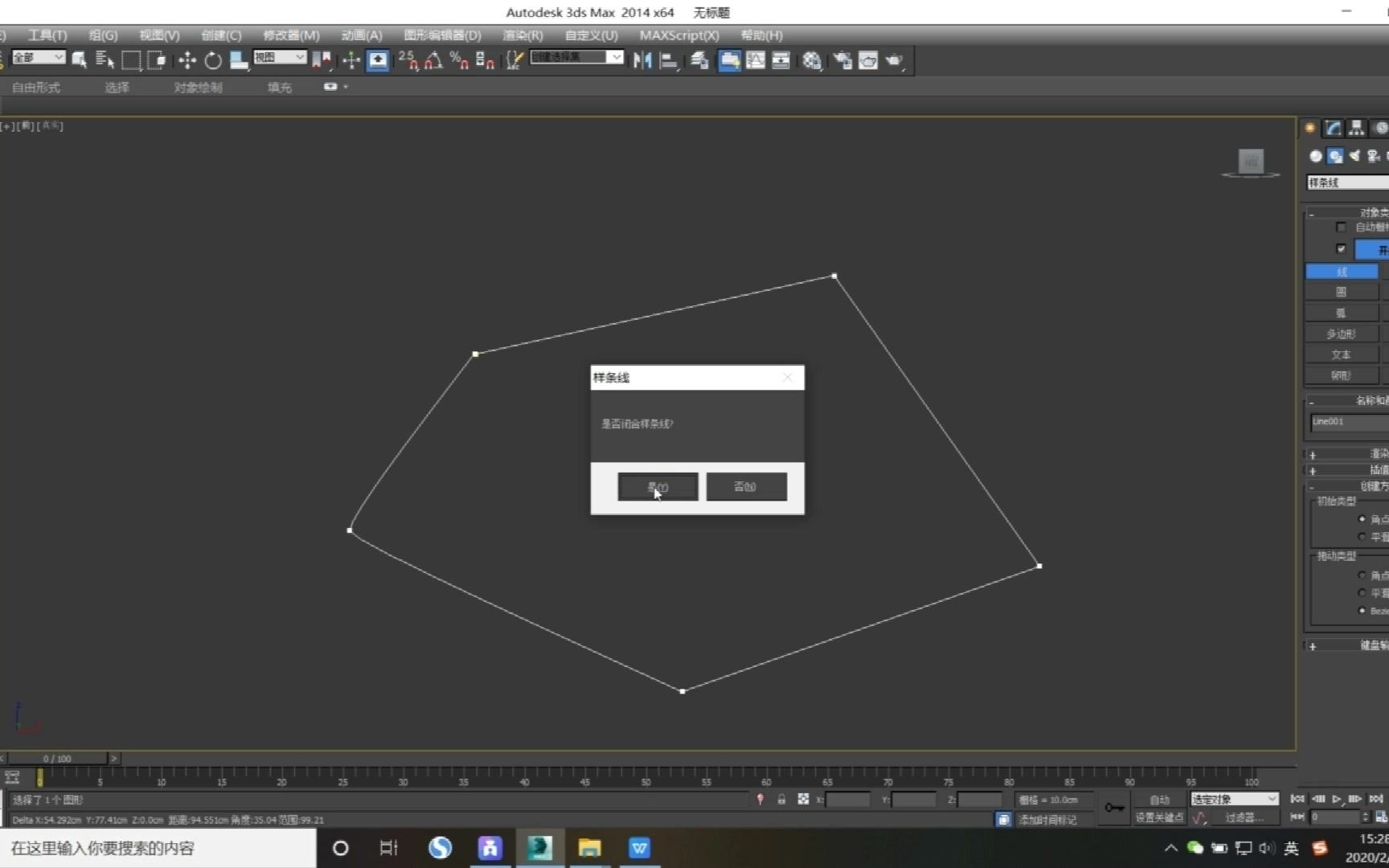Switch to the 选择 ribbon tab
Screen dimensions: 1389x868
tap(117, 88)
